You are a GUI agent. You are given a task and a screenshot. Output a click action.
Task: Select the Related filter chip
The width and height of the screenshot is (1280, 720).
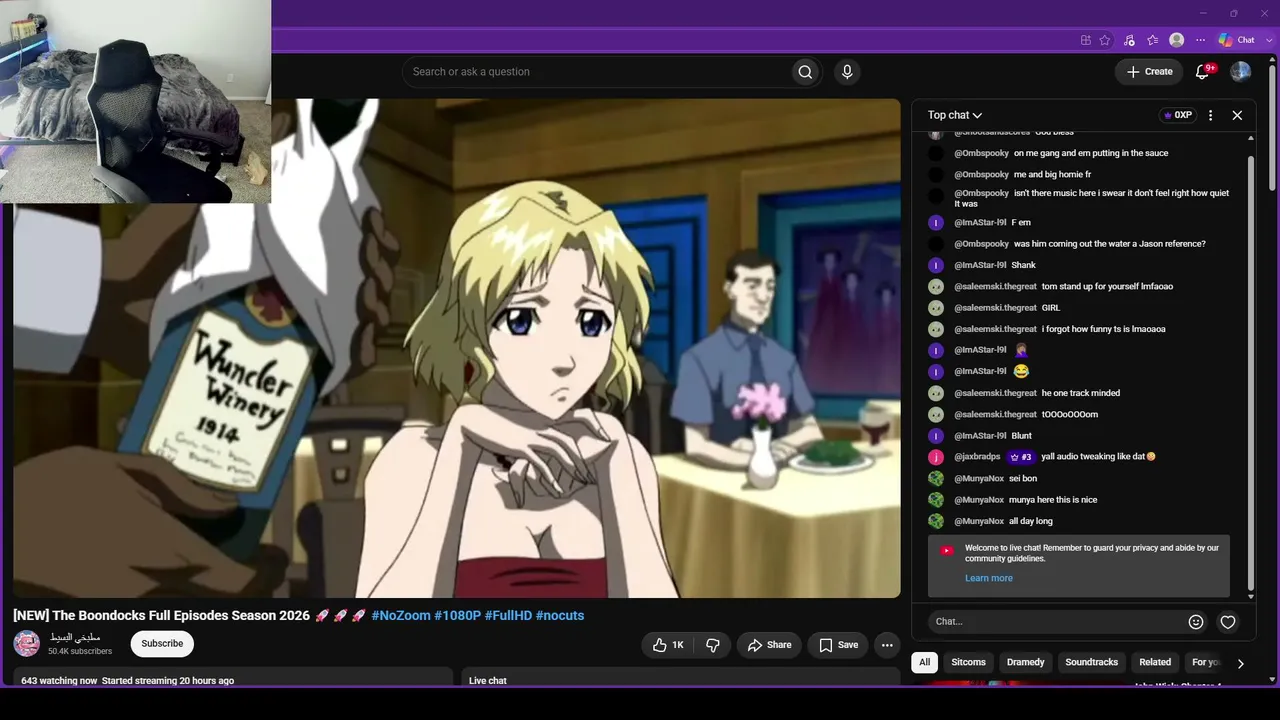pyautogui.click(x=1155, y=662)
